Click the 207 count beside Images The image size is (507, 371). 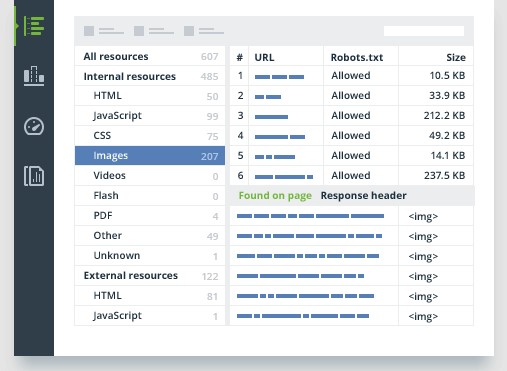click(x=209, y=156)
